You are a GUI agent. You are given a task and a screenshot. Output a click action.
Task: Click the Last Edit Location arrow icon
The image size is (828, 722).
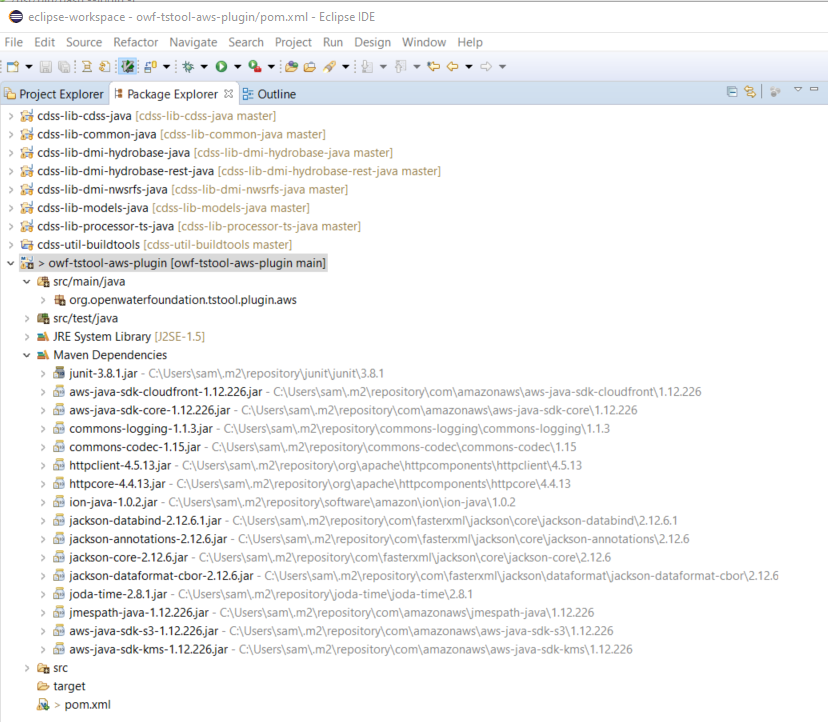tap(434, 67)
